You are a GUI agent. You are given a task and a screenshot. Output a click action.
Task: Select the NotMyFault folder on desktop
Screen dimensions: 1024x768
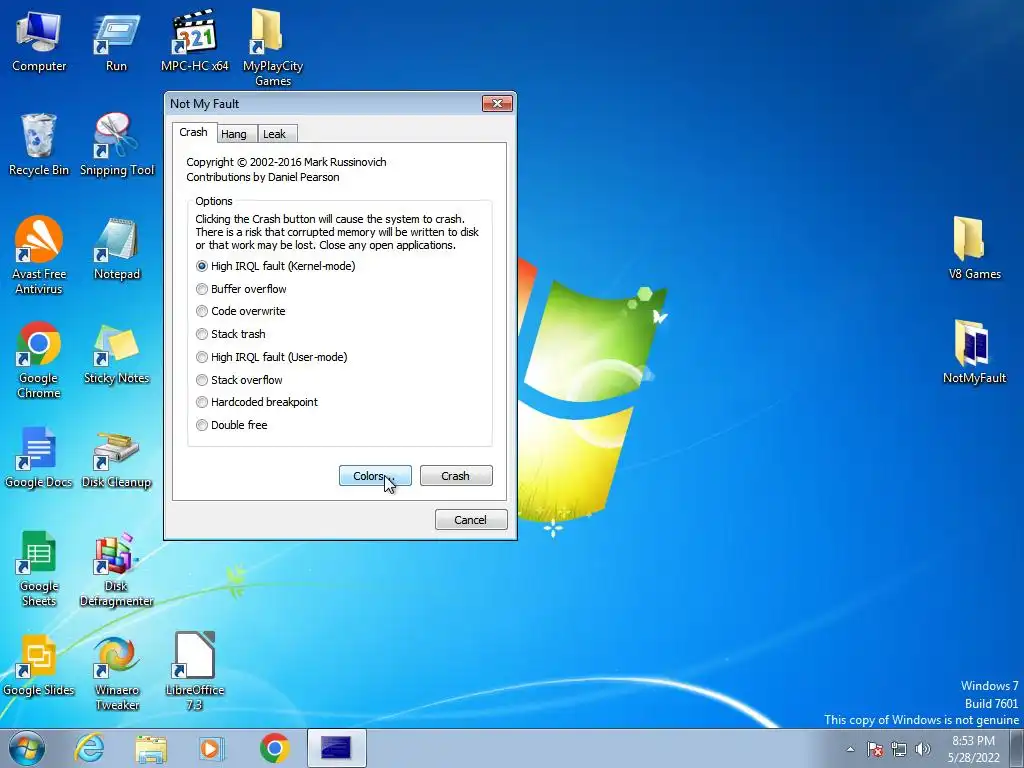coord(974,353)
